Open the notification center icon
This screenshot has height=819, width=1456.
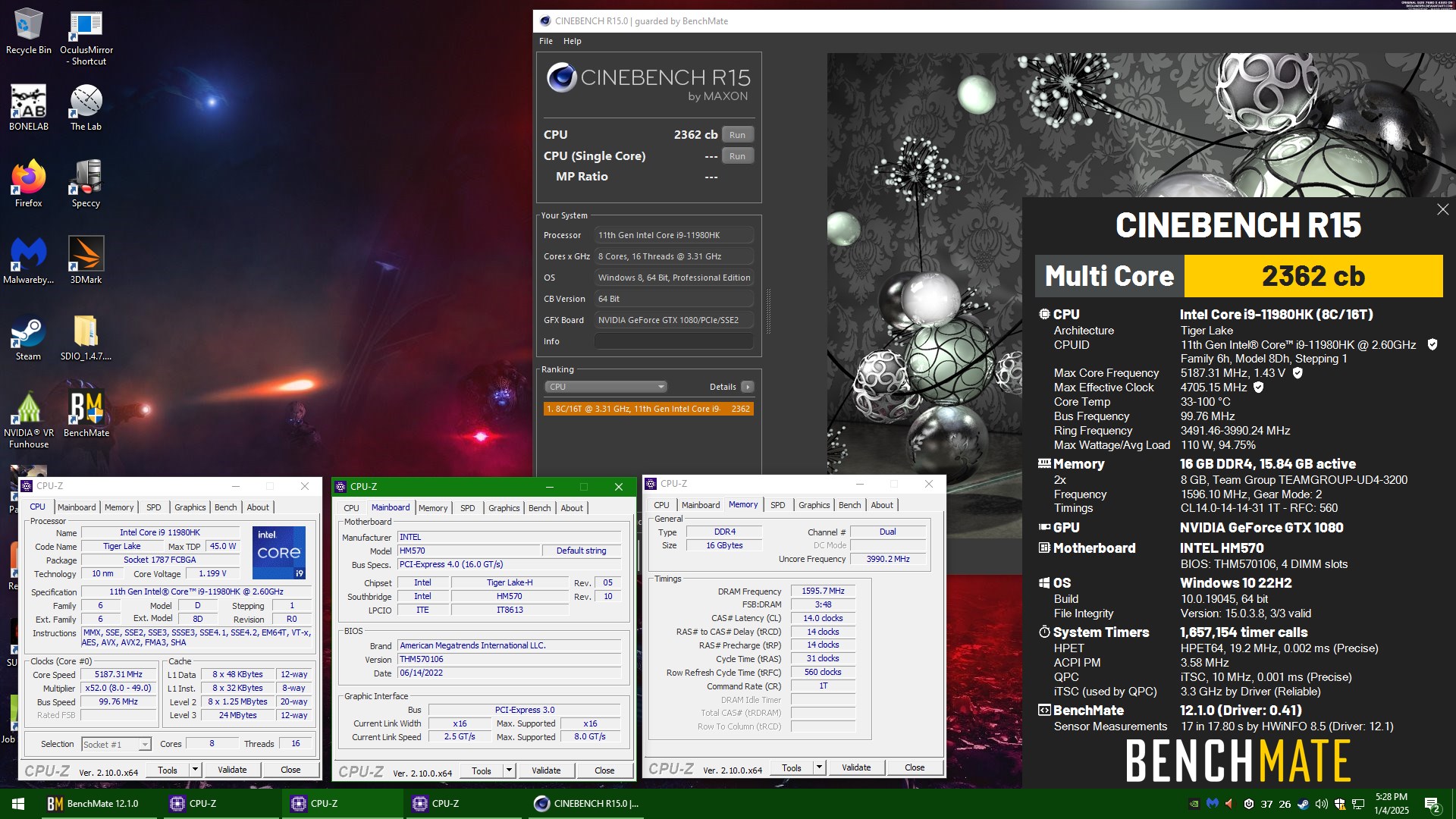tap(1432, 804)
